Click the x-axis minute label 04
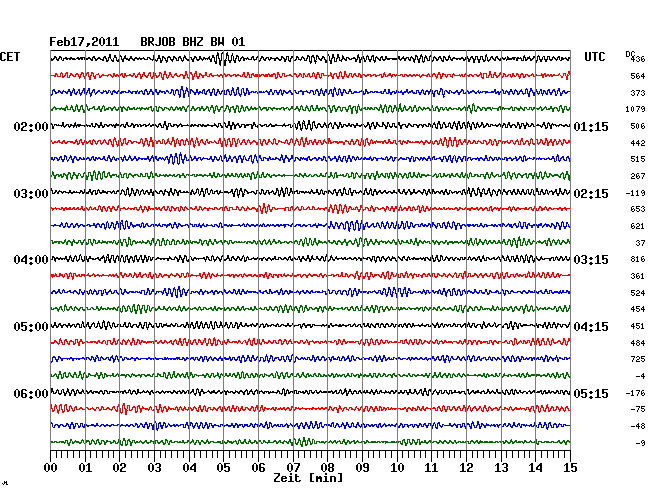Screen dimensions: 650x494 point(189,468)
